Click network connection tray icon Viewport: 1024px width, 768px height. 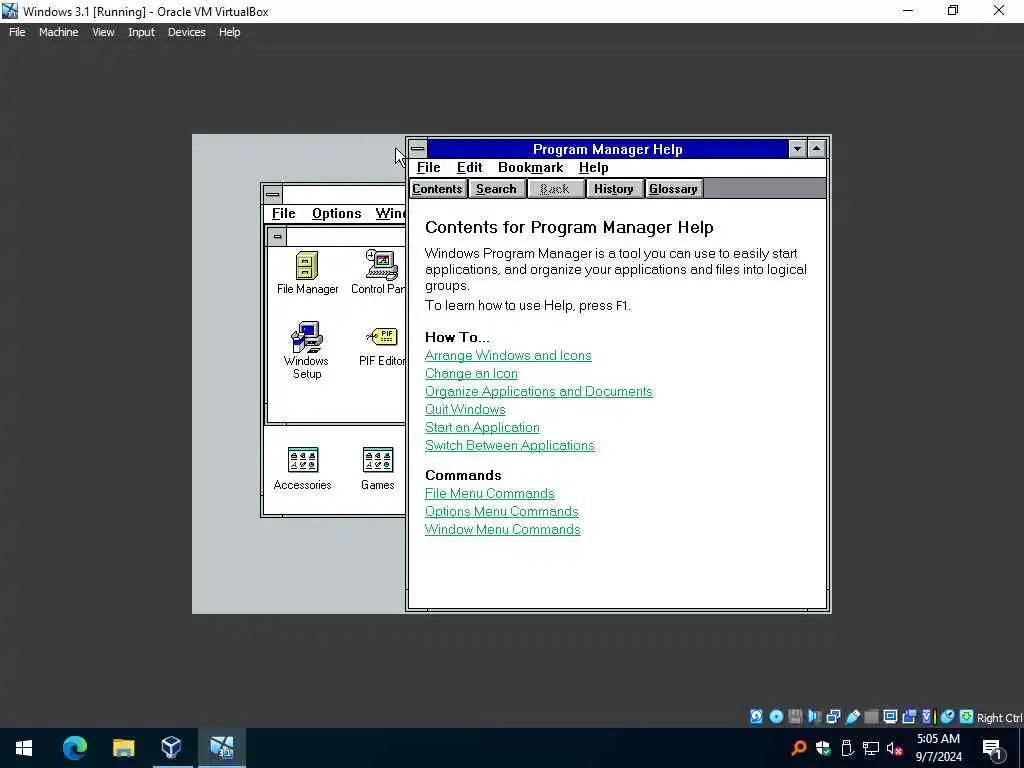(x=871, y=748)
